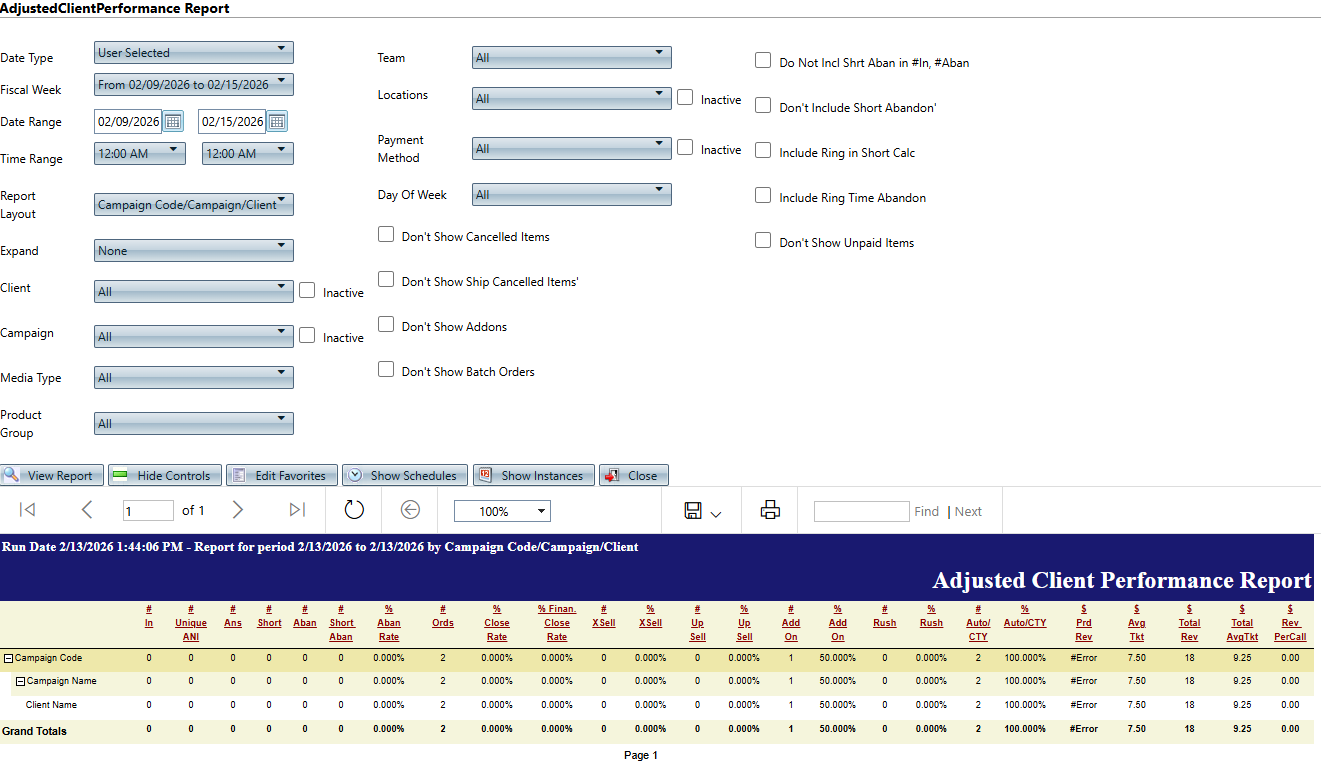Tick the Client Inactive checkbox
1321x763 pixels.
pyautogui.click(x=307, y=290)
